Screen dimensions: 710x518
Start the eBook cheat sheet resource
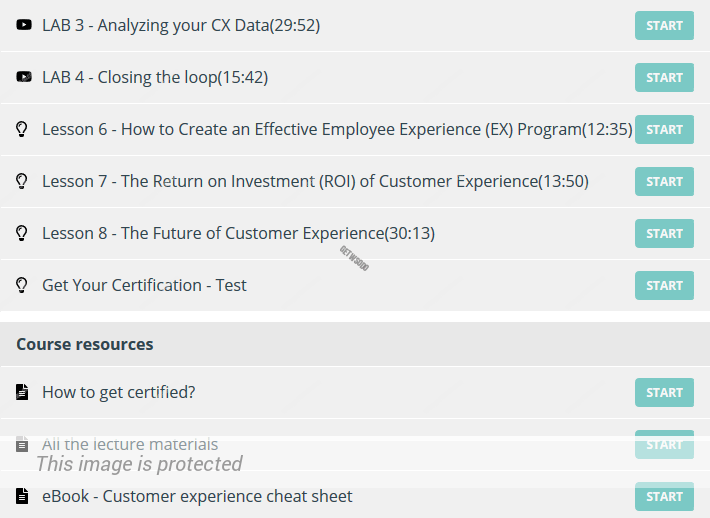click(664, 496)
